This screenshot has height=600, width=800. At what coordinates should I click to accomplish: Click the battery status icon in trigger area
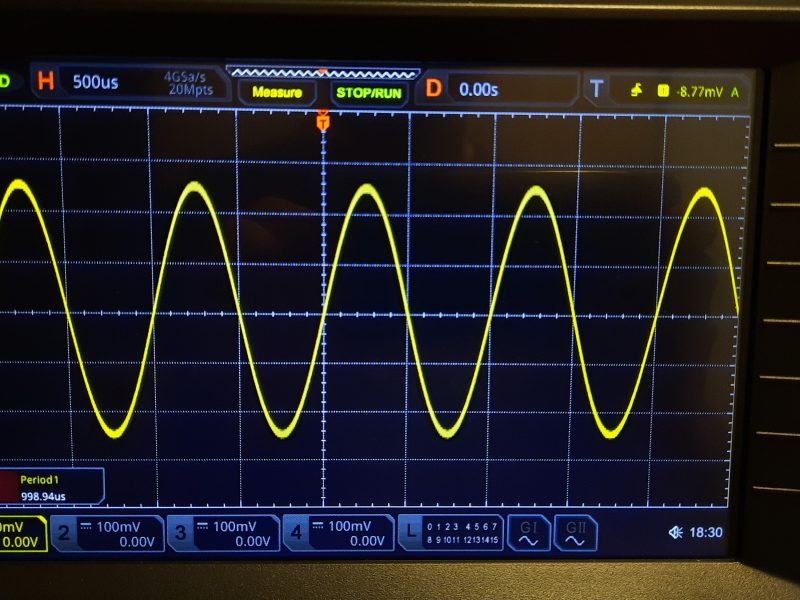[665, 90]
